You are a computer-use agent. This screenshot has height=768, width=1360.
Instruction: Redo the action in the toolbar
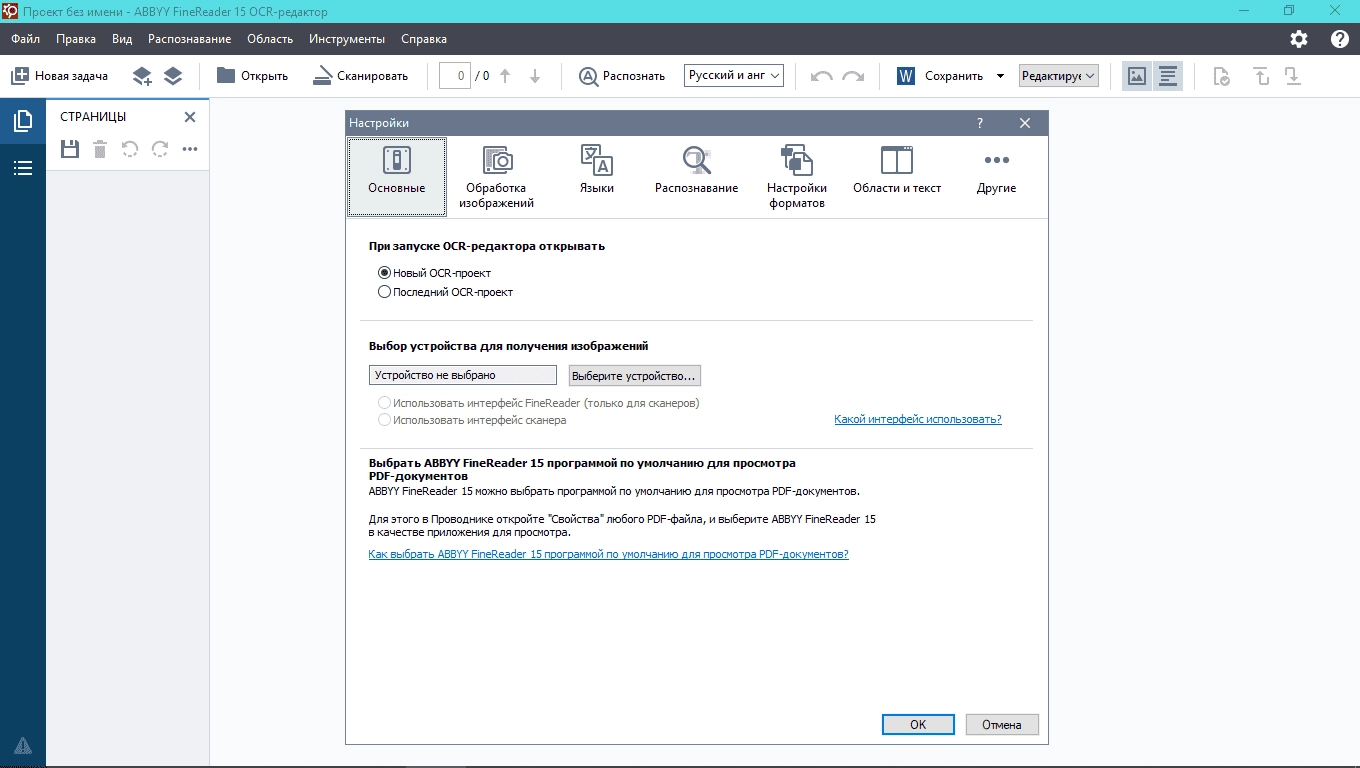[853, 76]
